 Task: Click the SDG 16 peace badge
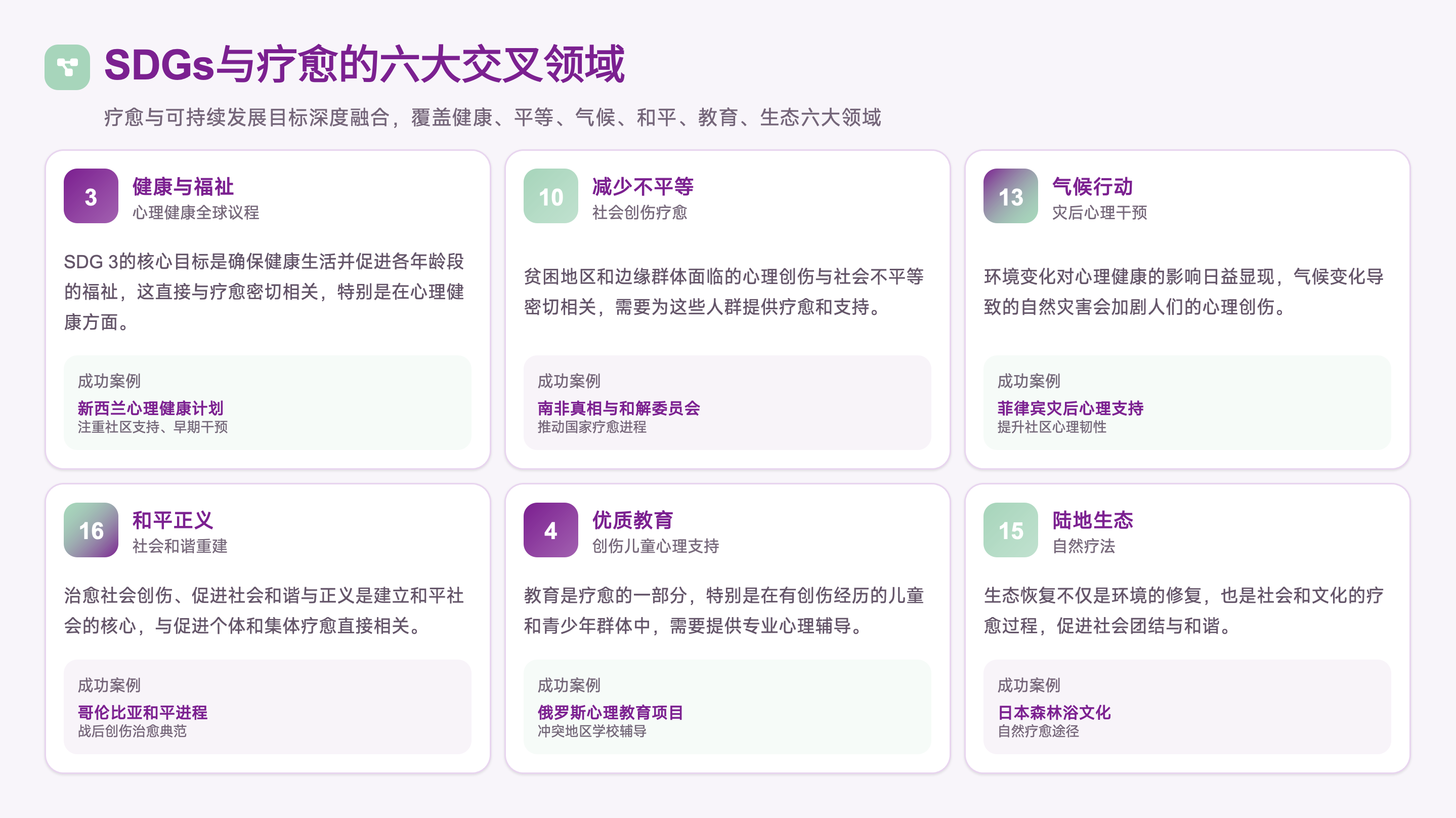click(91, 529)
